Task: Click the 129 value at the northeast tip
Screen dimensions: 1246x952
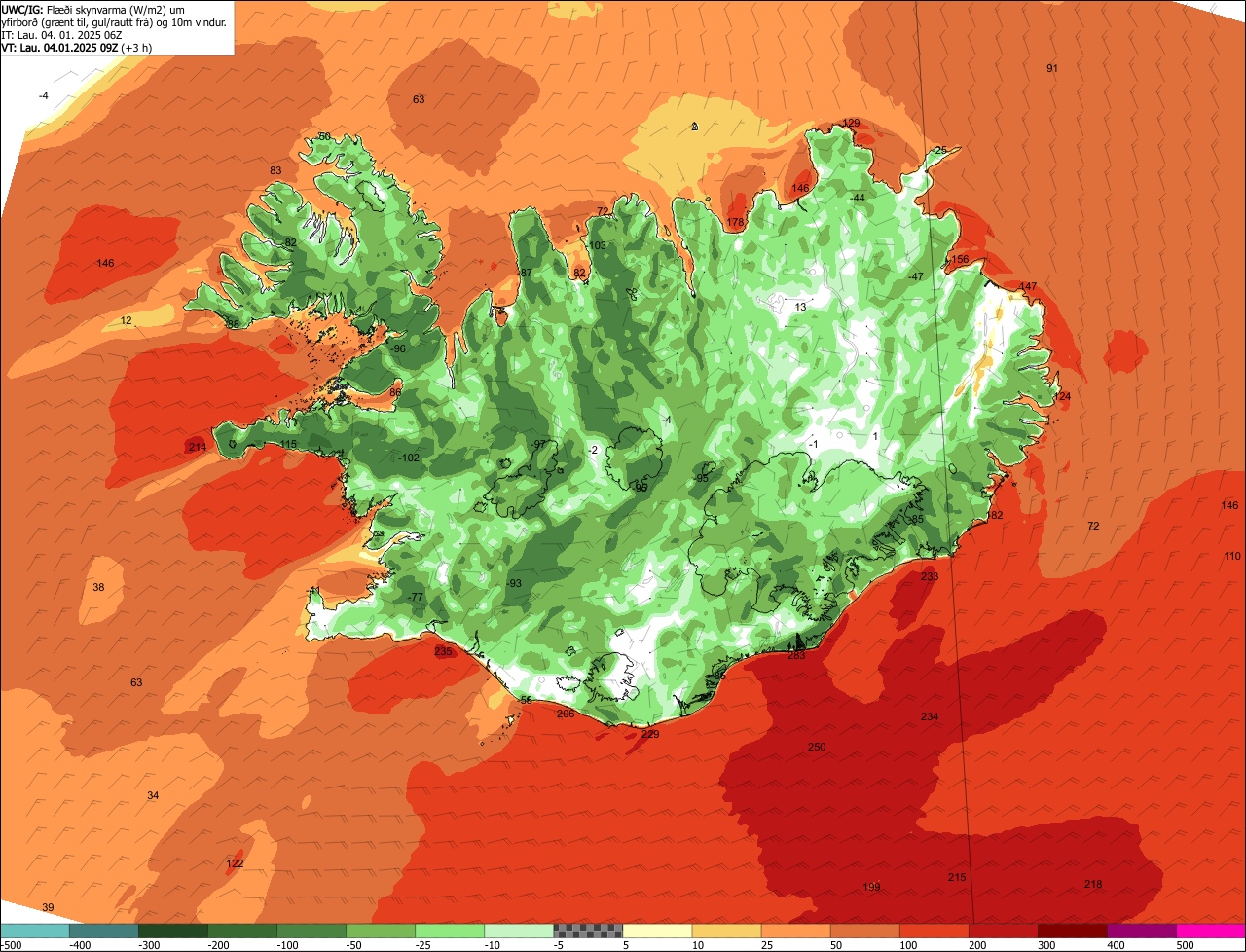Action: (851, 123)
